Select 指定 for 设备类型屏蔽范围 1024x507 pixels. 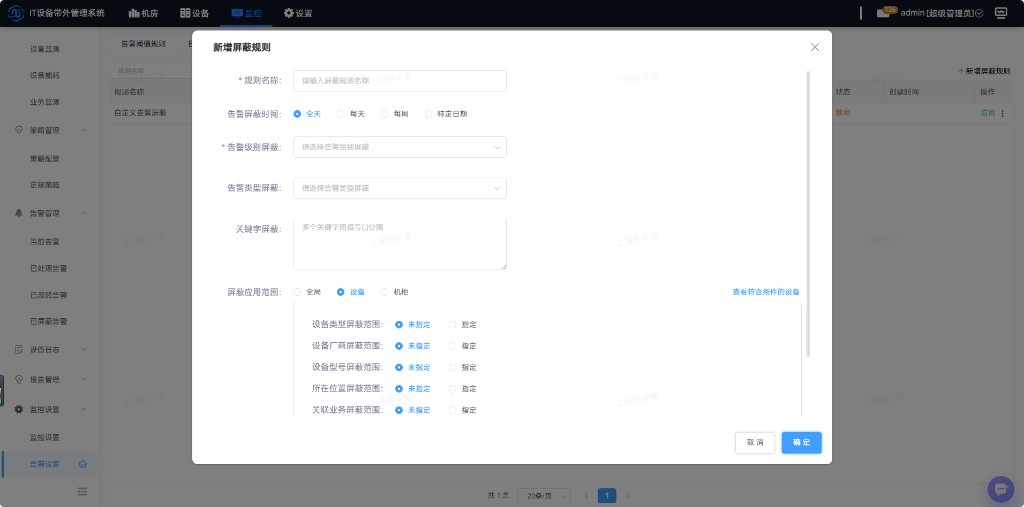click(x=463, y=325)
